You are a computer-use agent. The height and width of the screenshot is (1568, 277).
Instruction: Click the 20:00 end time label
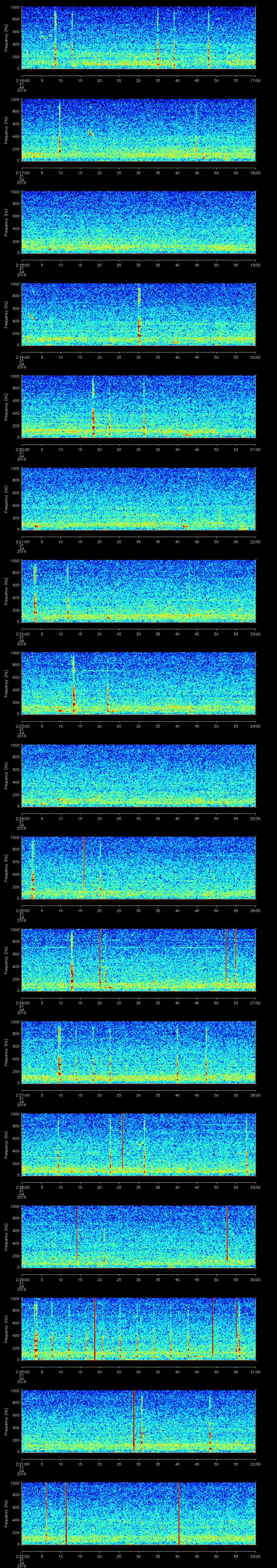(x=256, y=357)
